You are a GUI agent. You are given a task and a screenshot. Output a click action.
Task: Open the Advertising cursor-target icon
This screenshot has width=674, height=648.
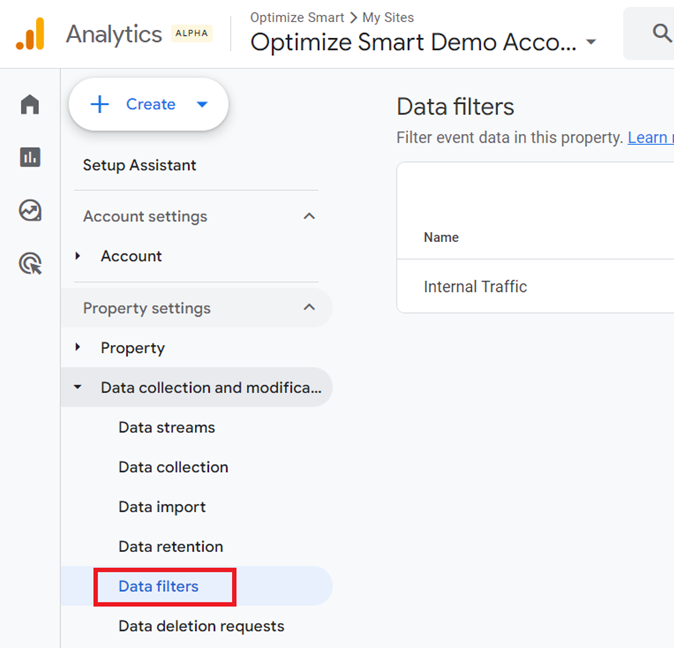point(31,263)
